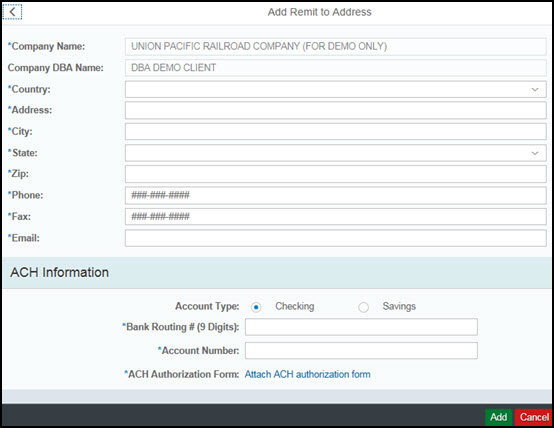Expand the State dropdown chevron
Screen dimensions: 554x428
coord(535,153)
